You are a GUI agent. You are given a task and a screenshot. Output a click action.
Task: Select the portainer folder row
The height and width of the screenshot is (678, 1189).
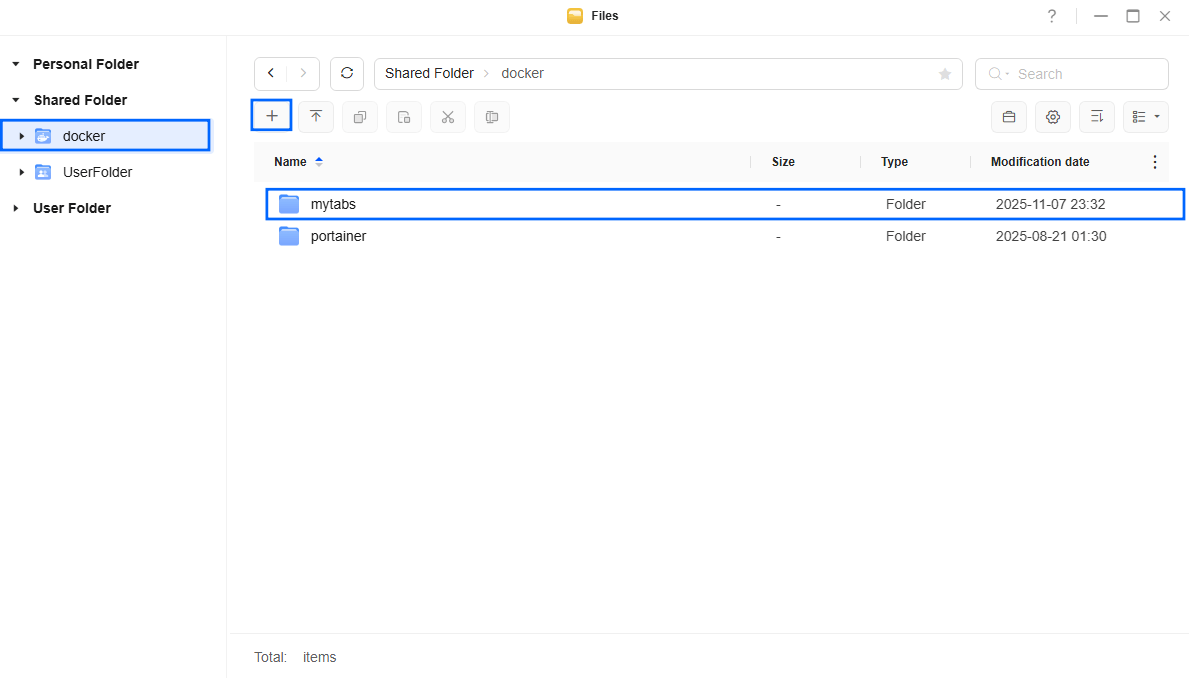(x=338, y=236)
